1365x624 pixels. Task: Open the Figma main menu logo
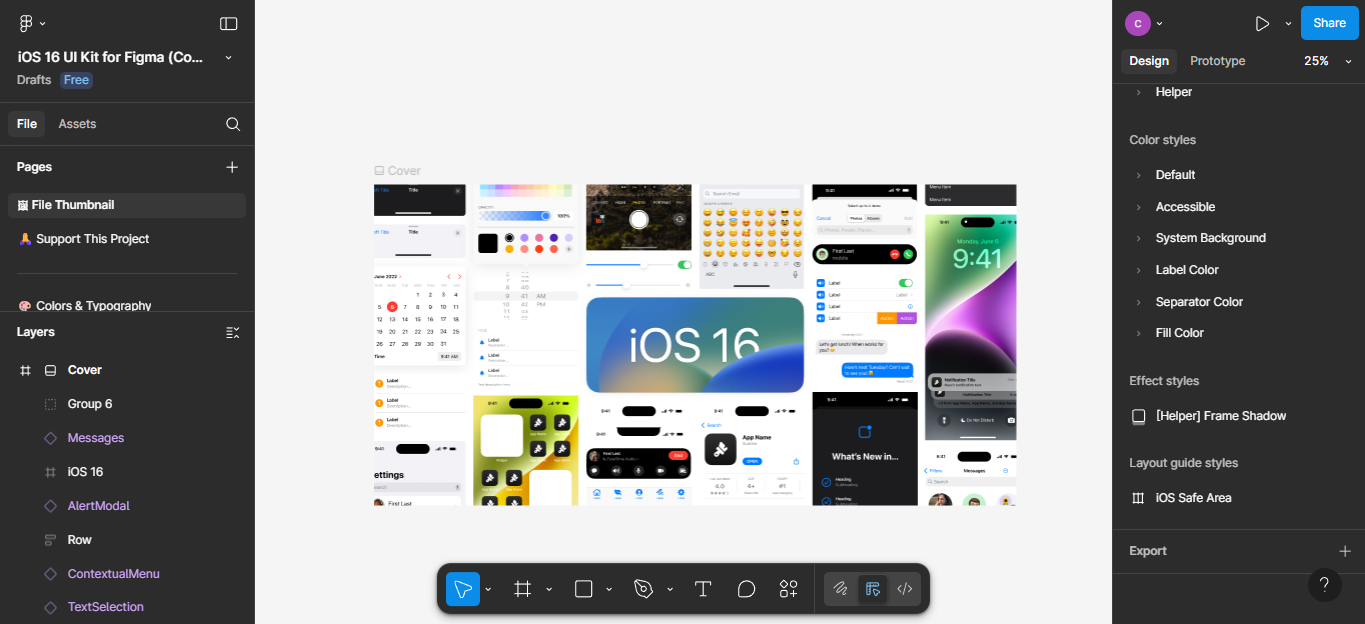(26, 23)
